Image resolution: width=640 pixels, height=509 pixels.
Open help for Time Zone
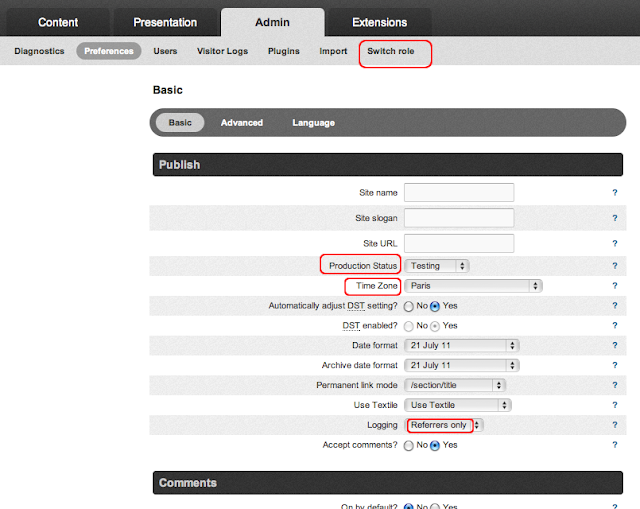(615, 286)
